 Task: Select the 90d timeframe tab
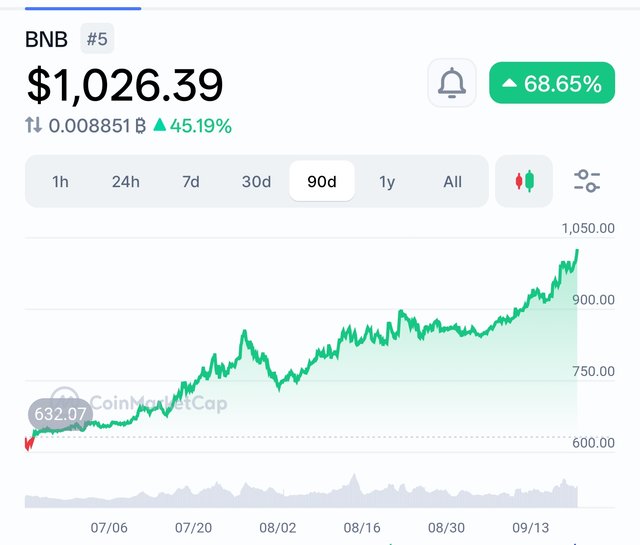click(322, 181)
